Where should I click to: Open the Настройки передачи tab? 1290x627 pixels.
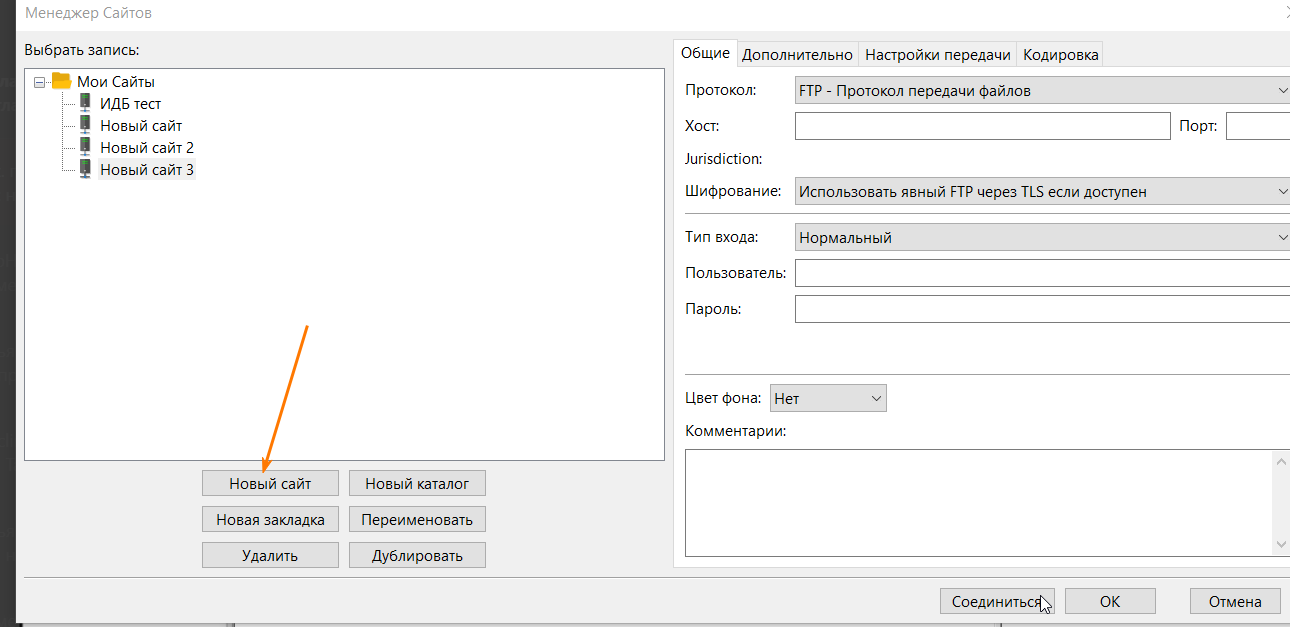tap(938, 55)
